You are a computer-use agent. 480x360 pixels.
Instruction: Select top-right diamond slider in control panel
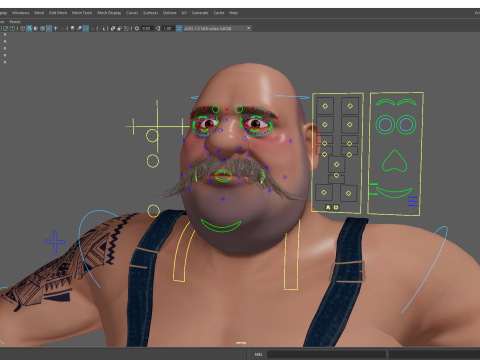(x=350, y=106)
